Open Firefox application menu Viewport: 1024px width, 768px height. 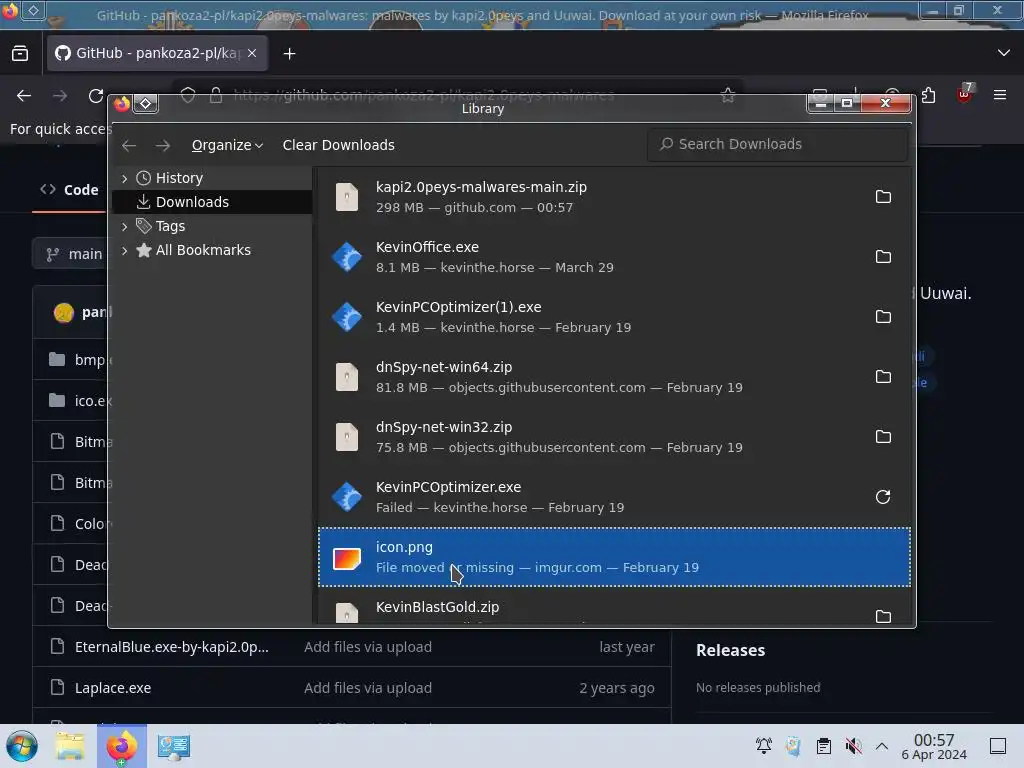point(1000,95)
